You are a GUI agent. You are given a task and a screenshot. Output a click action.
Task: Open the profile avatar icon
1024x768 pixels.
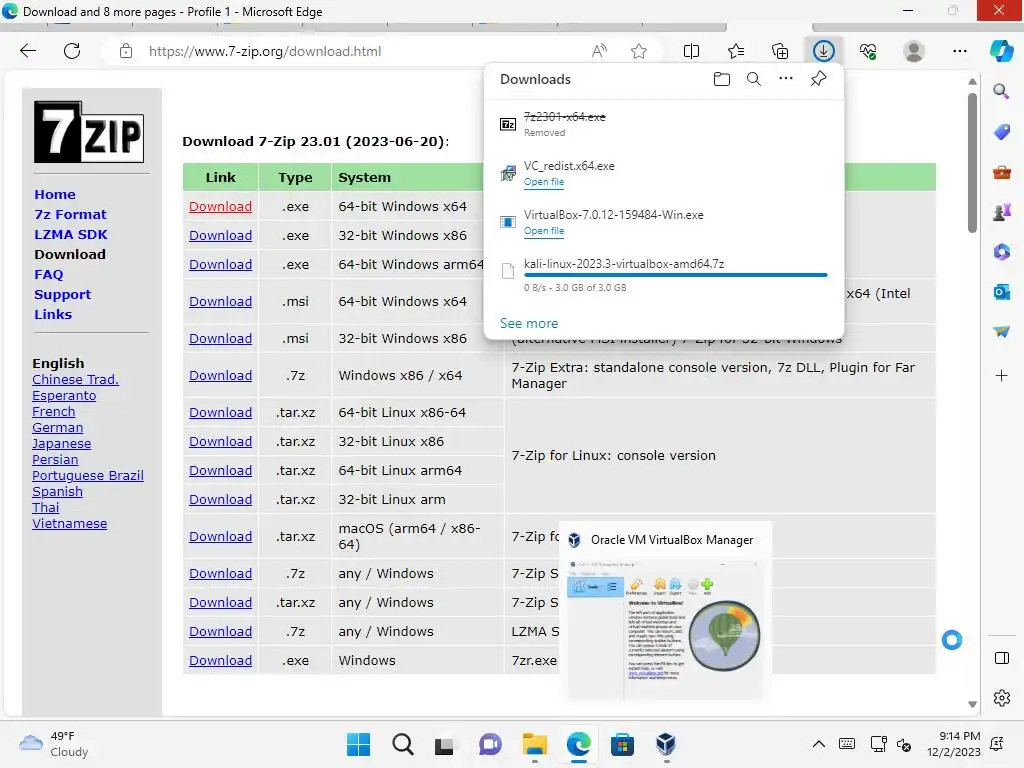(914, 51)
